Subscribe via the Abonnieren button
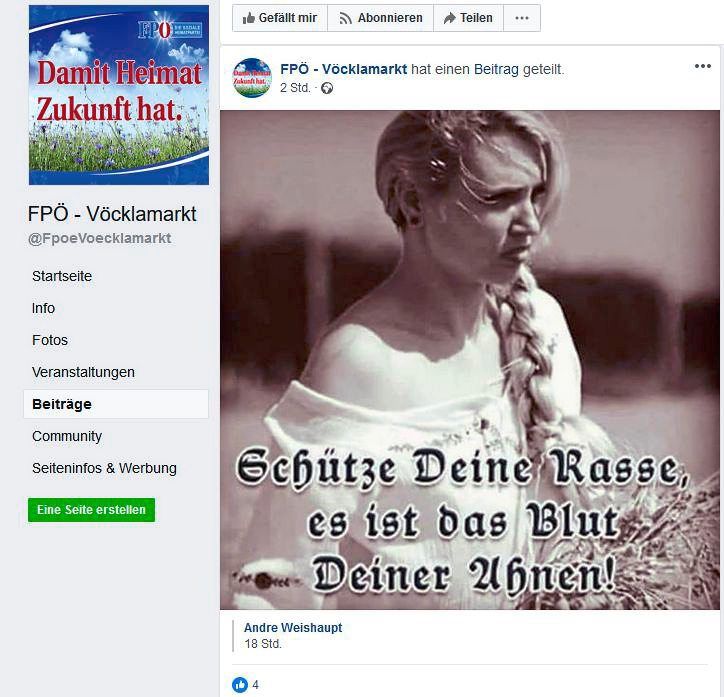The image size is (724, 697). [380, 18]
